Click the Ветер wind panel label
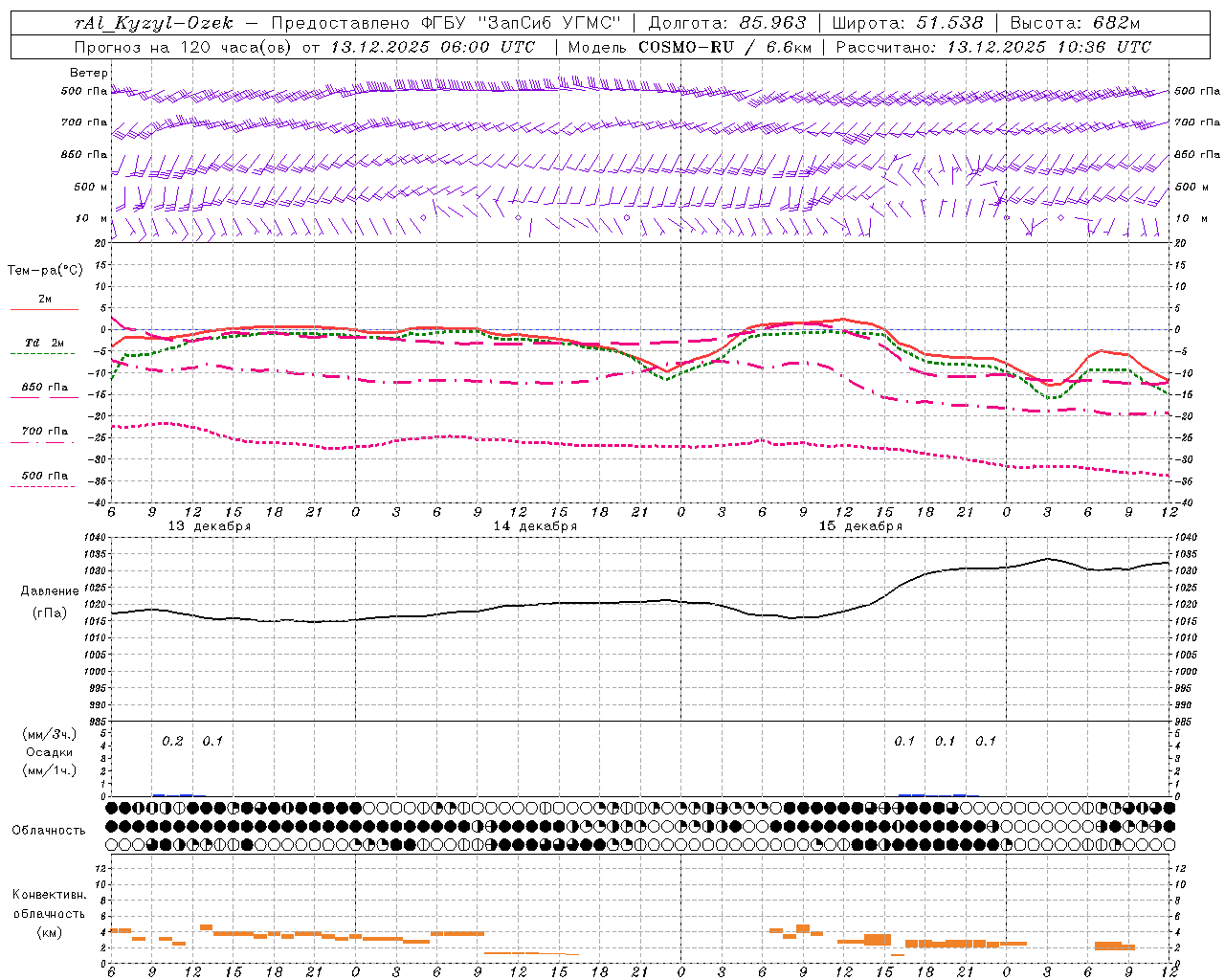This screenshot has height=980, width=1225. coord(88,73)
